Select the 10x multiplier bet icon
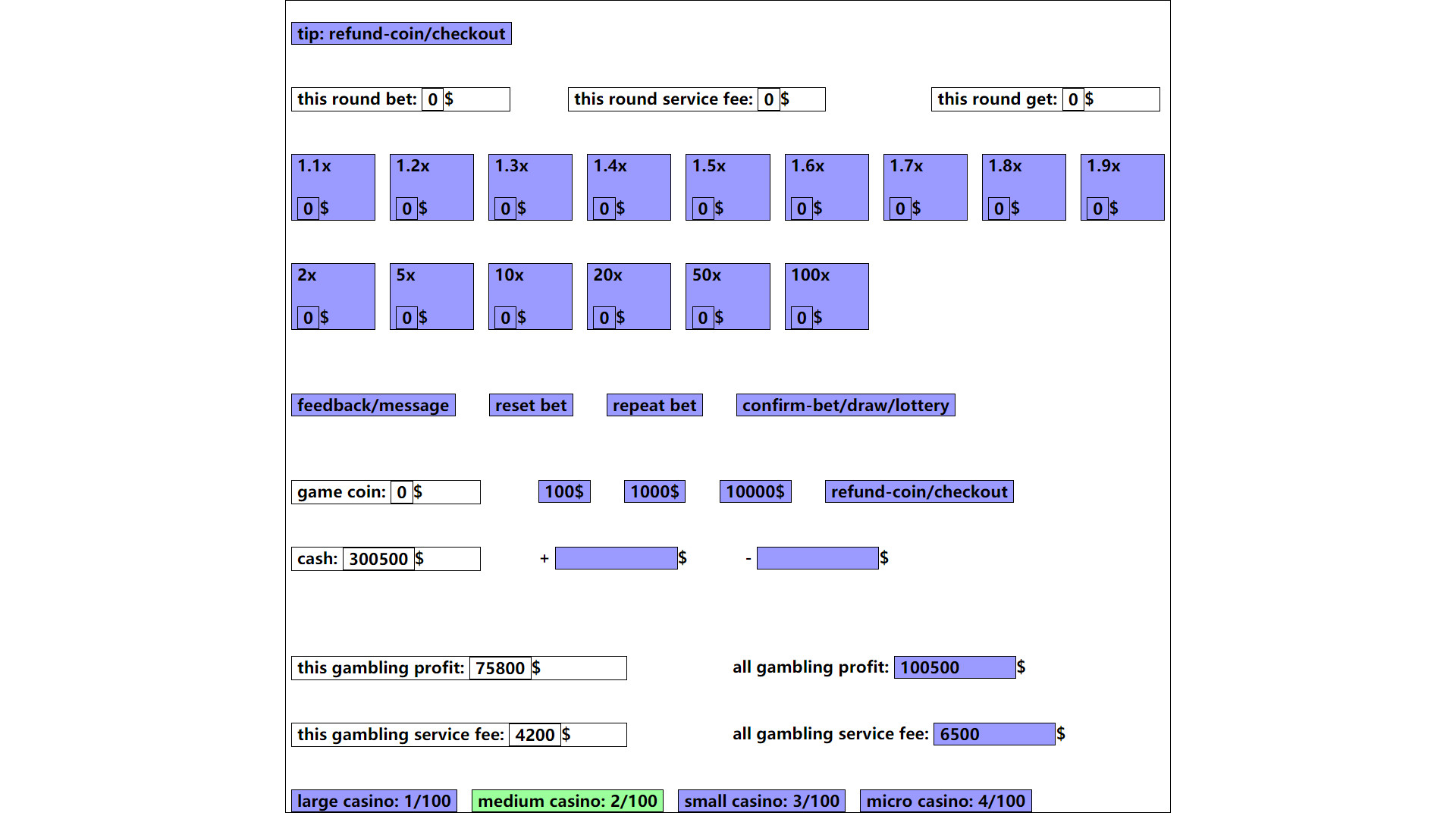Viewport: 1456px width, 819px height. point(531,296)
